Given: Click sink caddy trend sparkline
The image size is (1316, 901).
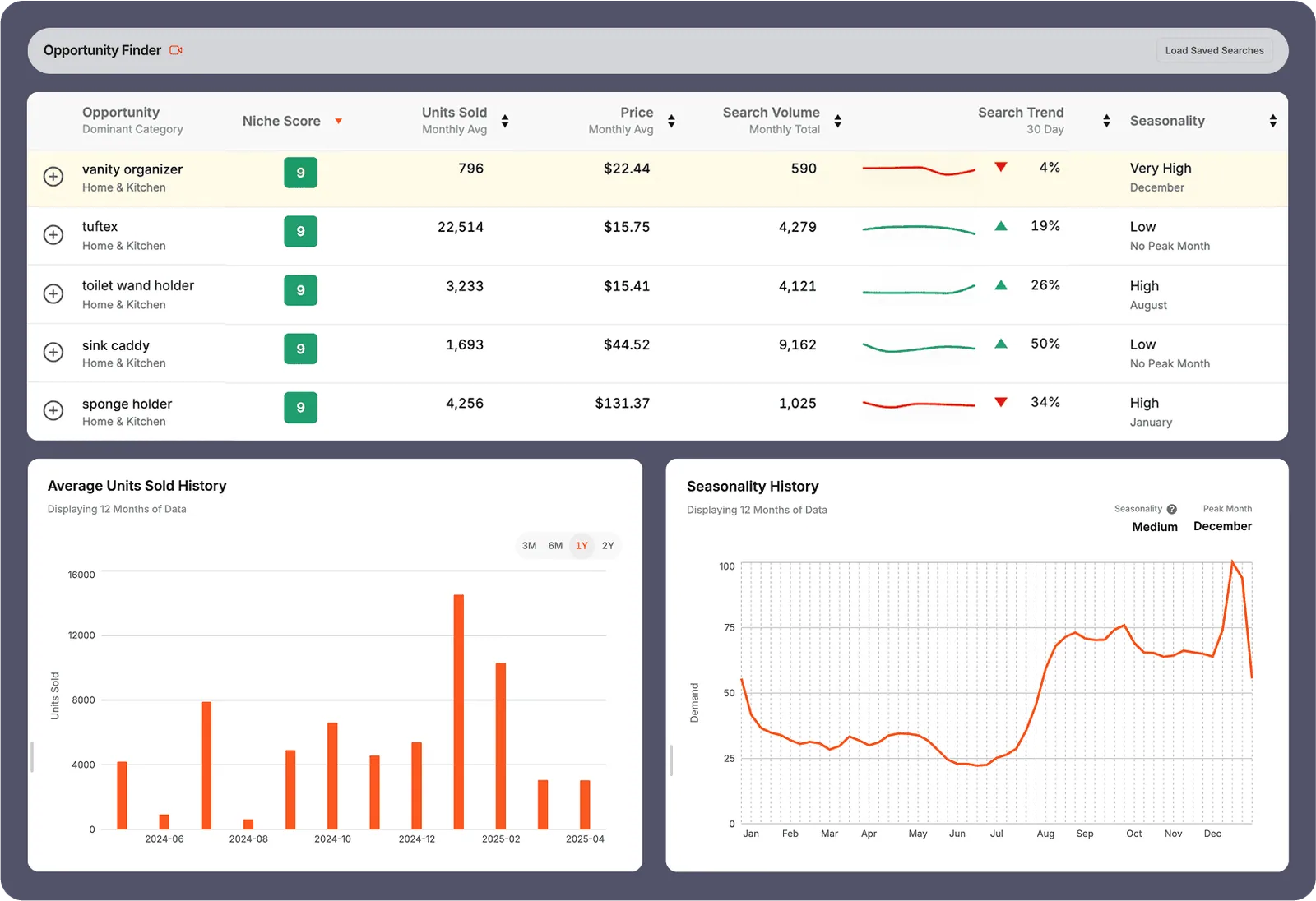Looking at the screenshot, I should (919, 347).
